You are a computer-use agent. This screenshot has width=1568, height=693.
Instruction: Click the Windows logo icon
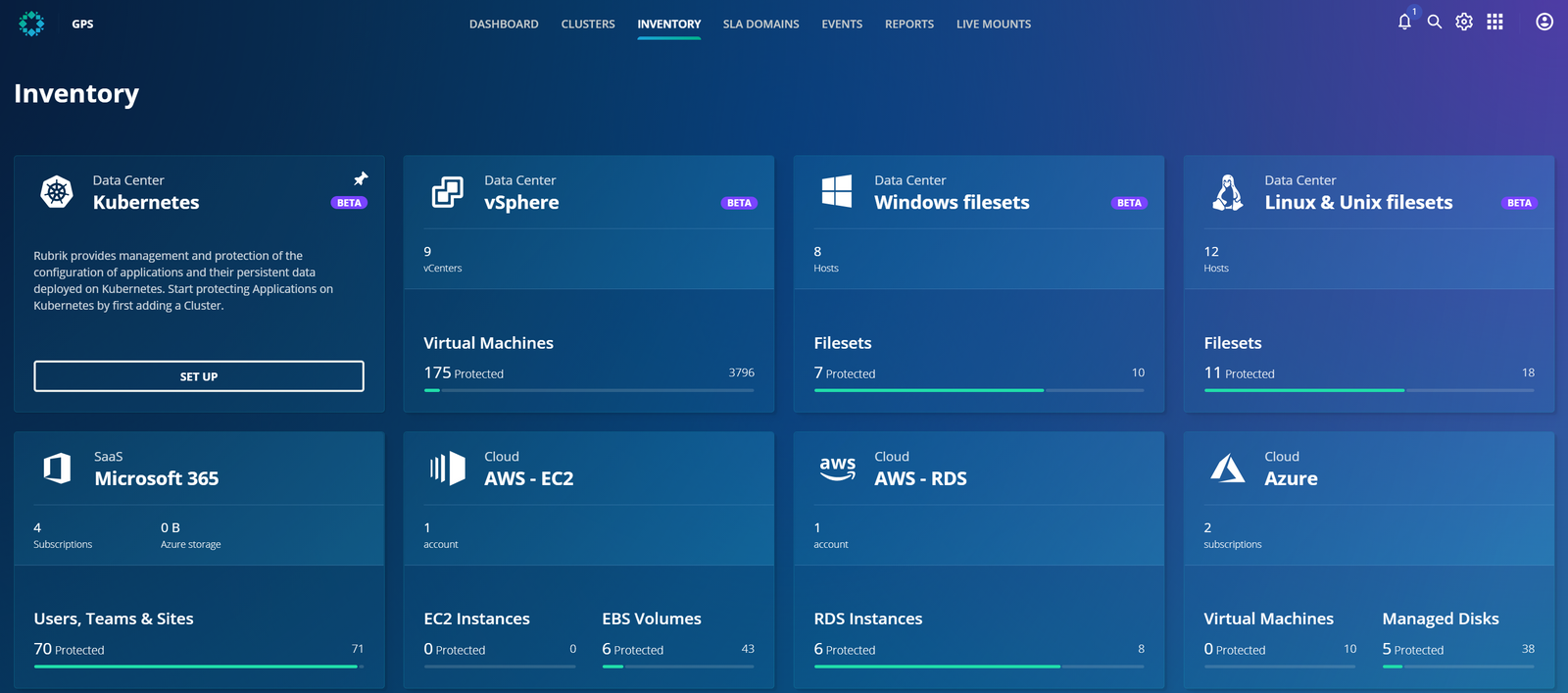click(837, 191)
